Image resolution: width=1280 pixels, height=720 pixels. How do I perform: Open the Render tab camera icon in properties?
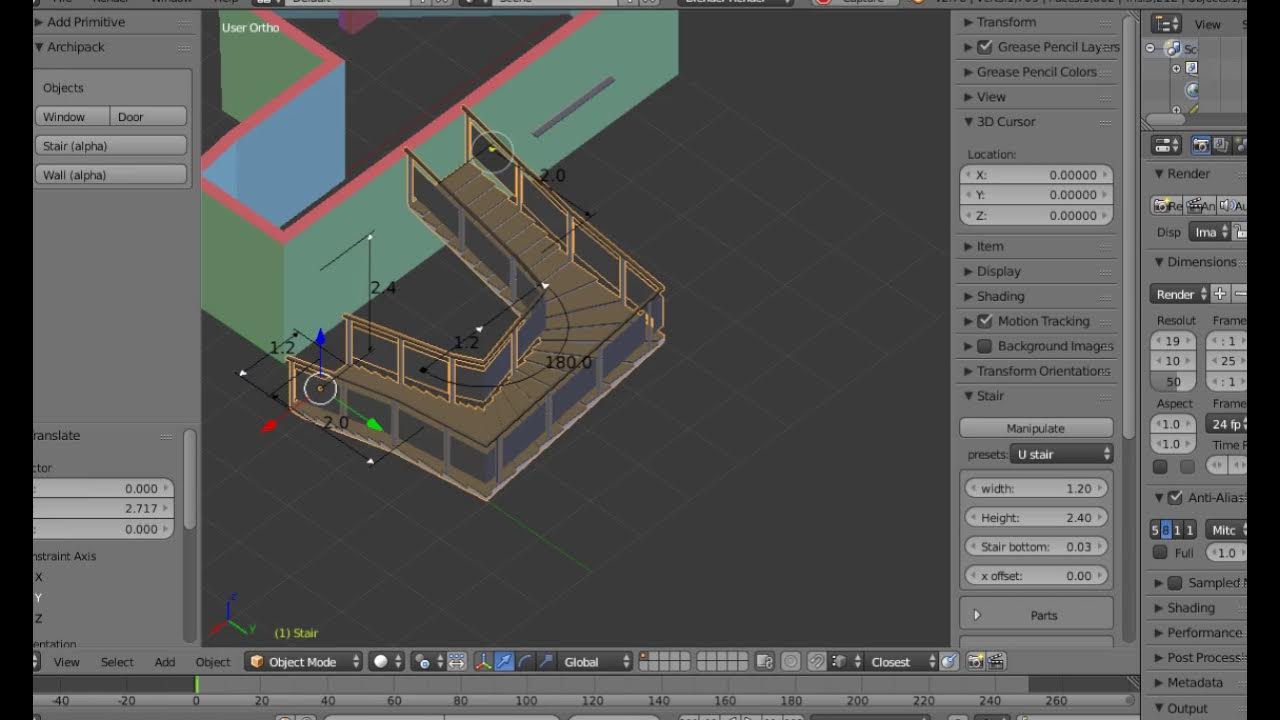(x=1203, y=146)
